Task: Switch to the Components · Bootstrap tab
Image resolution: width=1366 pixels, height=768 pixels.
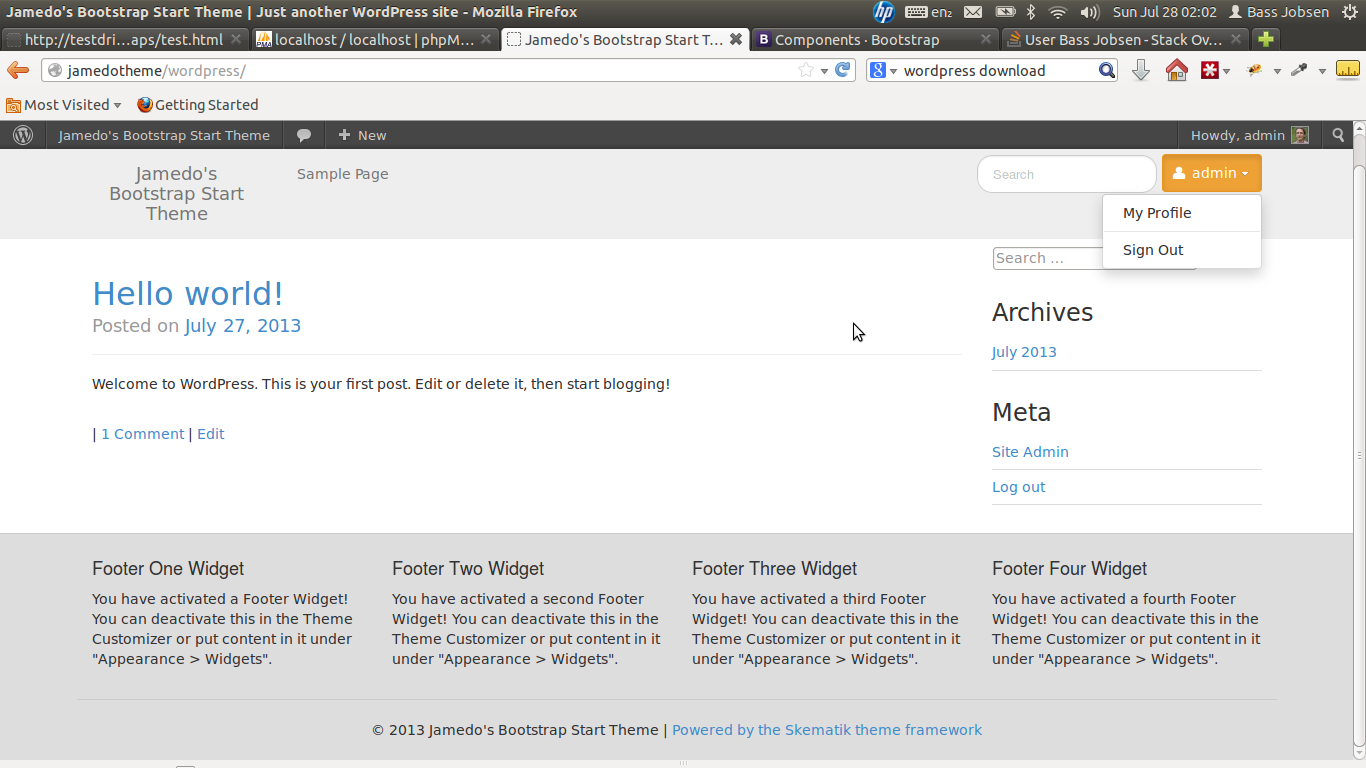Action: [x=857, y=40]
